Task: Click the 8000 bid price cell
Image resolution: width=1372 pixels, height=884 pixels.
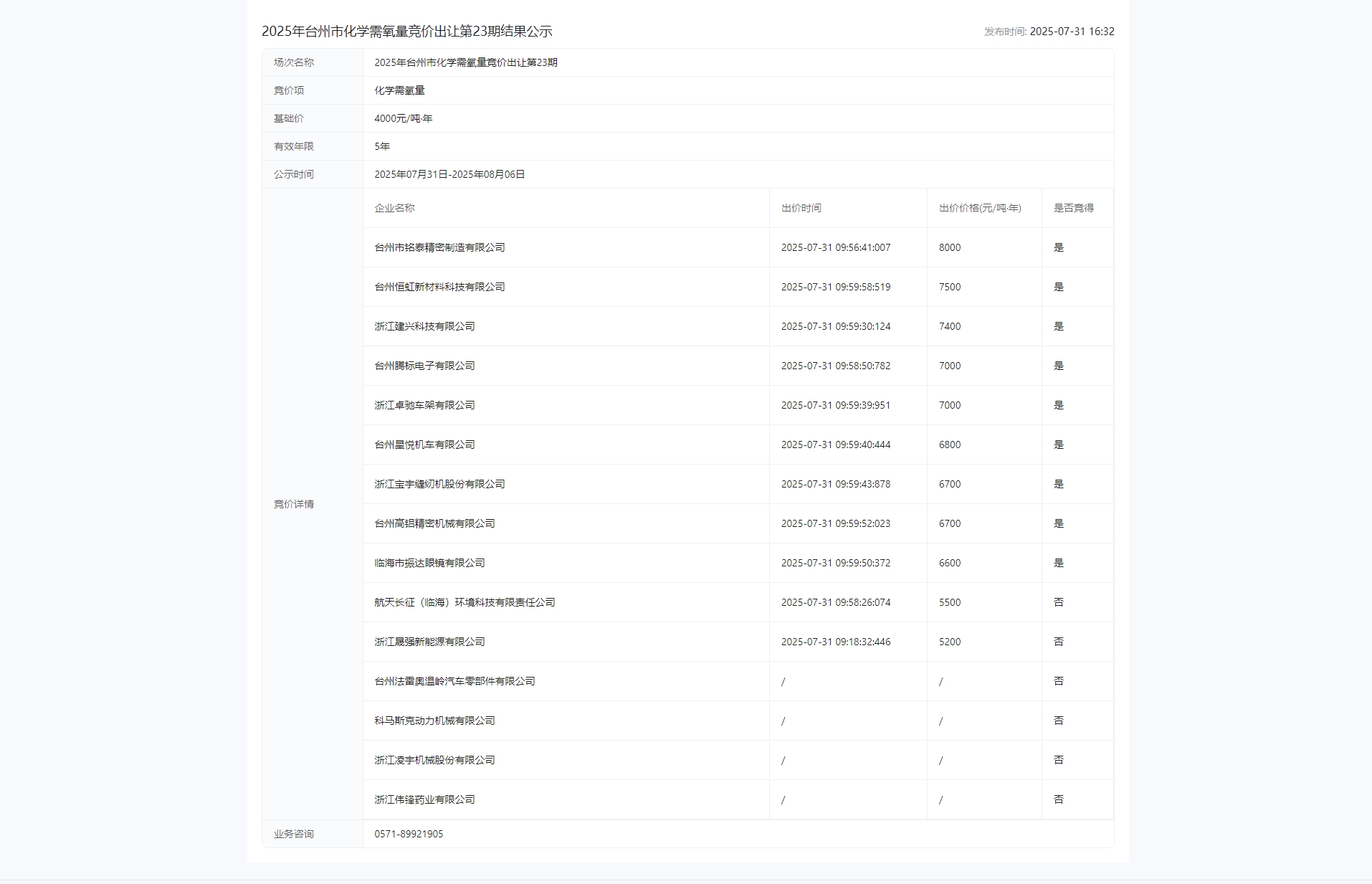Action: [950, 247]
